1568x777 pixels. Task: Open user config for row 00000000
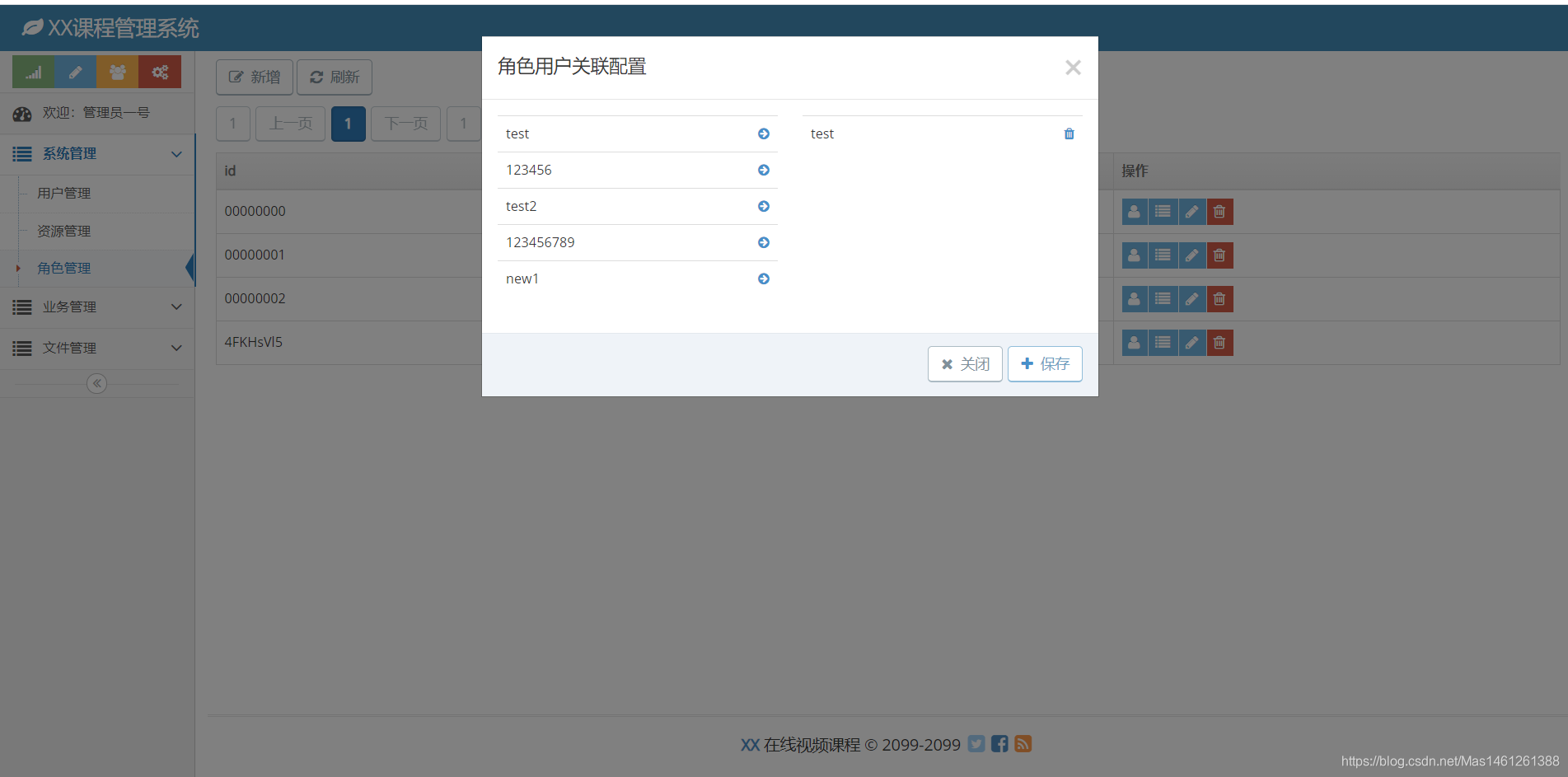coord(1135,212)
